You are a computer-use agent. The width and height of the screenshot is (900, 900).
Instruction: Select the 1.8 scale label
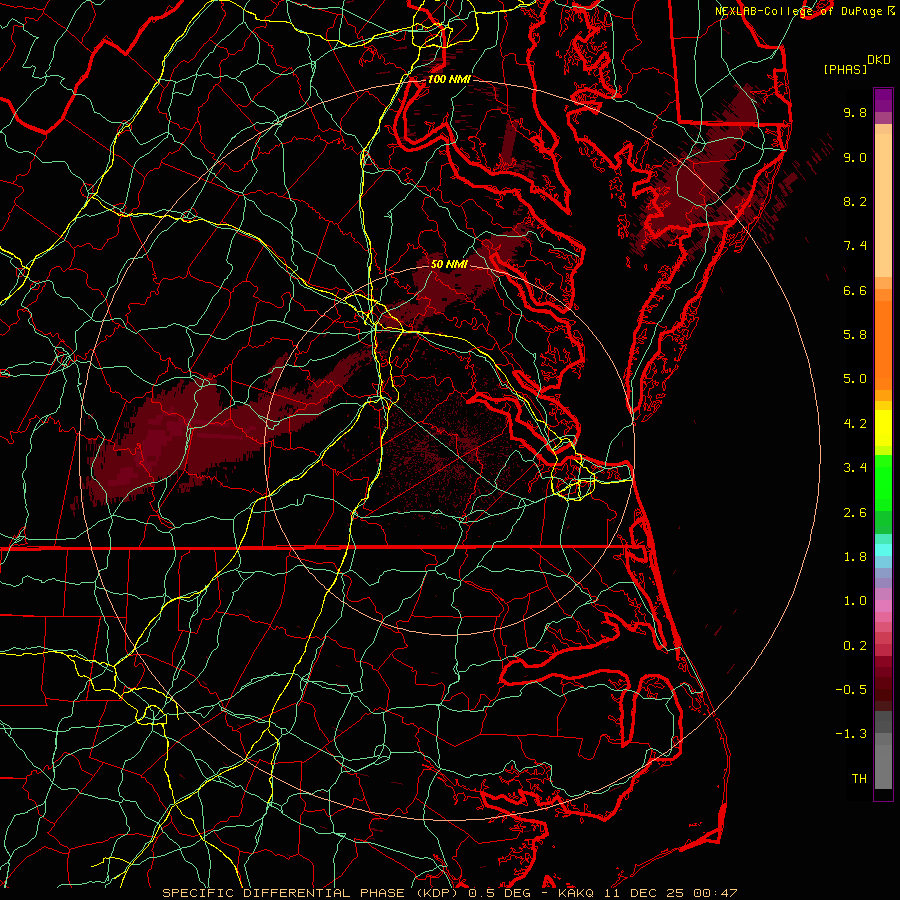click(855, 557)
